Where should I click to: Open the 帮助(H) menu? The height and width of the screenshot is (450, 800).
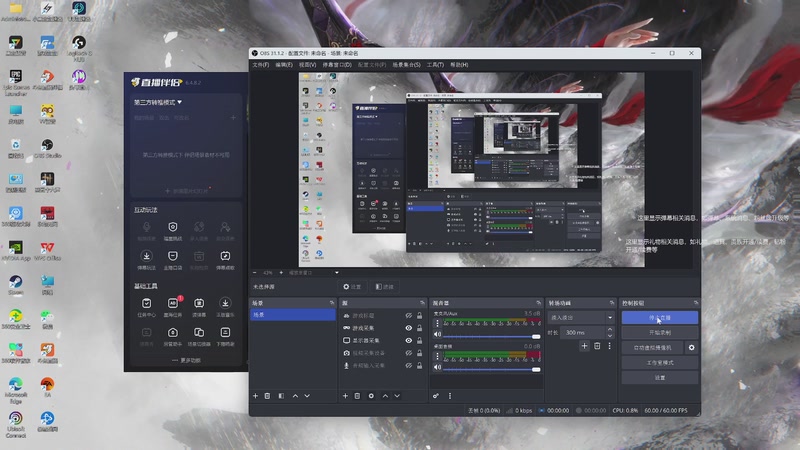(x=459, y=65)
